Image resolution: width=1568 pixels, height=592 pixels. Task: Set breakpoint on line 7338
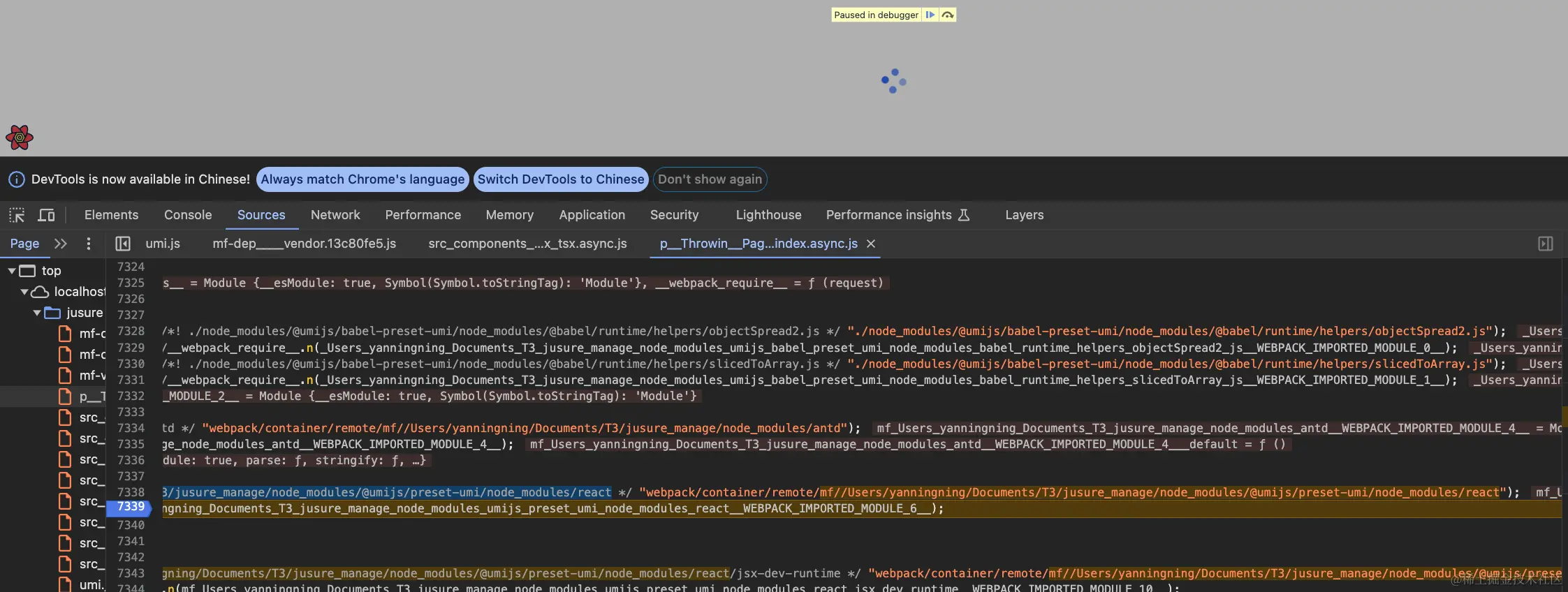(x=131, y=492)
